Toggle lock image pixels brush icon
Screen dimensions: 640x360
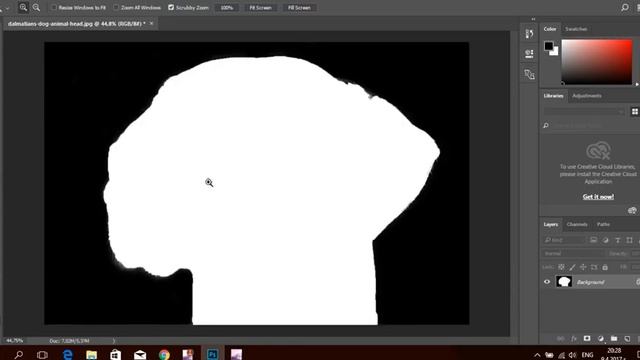click(573, 267)
